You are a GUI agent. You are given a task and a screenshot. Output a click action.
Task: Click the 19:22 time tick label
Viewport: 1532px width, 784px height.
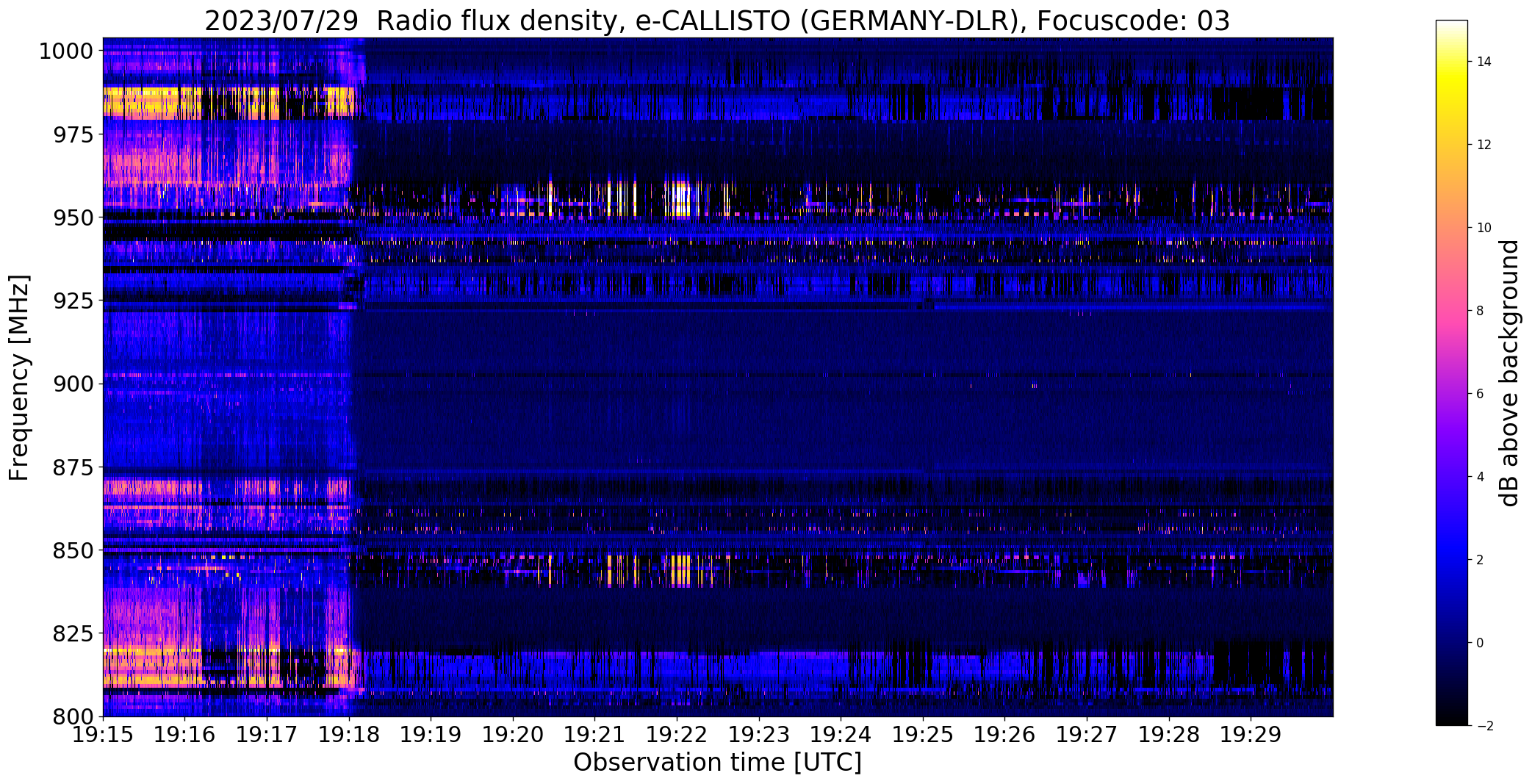coord(677,734)
